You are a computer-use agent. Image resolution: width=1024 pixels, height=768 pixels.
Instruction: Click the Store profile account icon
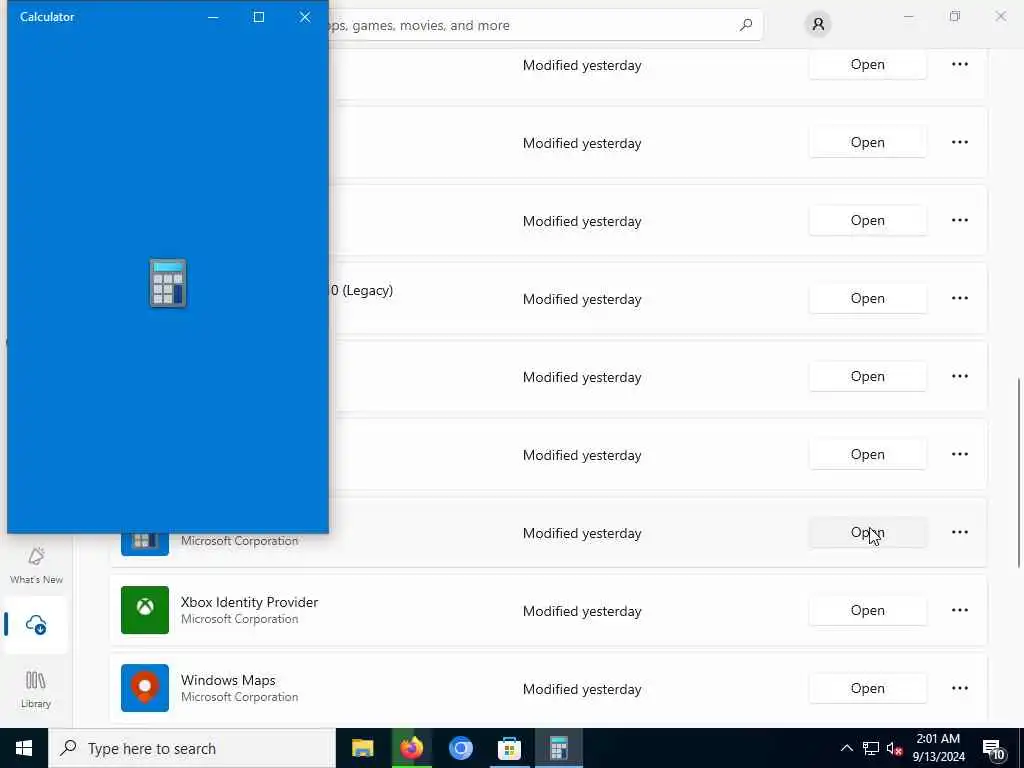coord(818,25)
